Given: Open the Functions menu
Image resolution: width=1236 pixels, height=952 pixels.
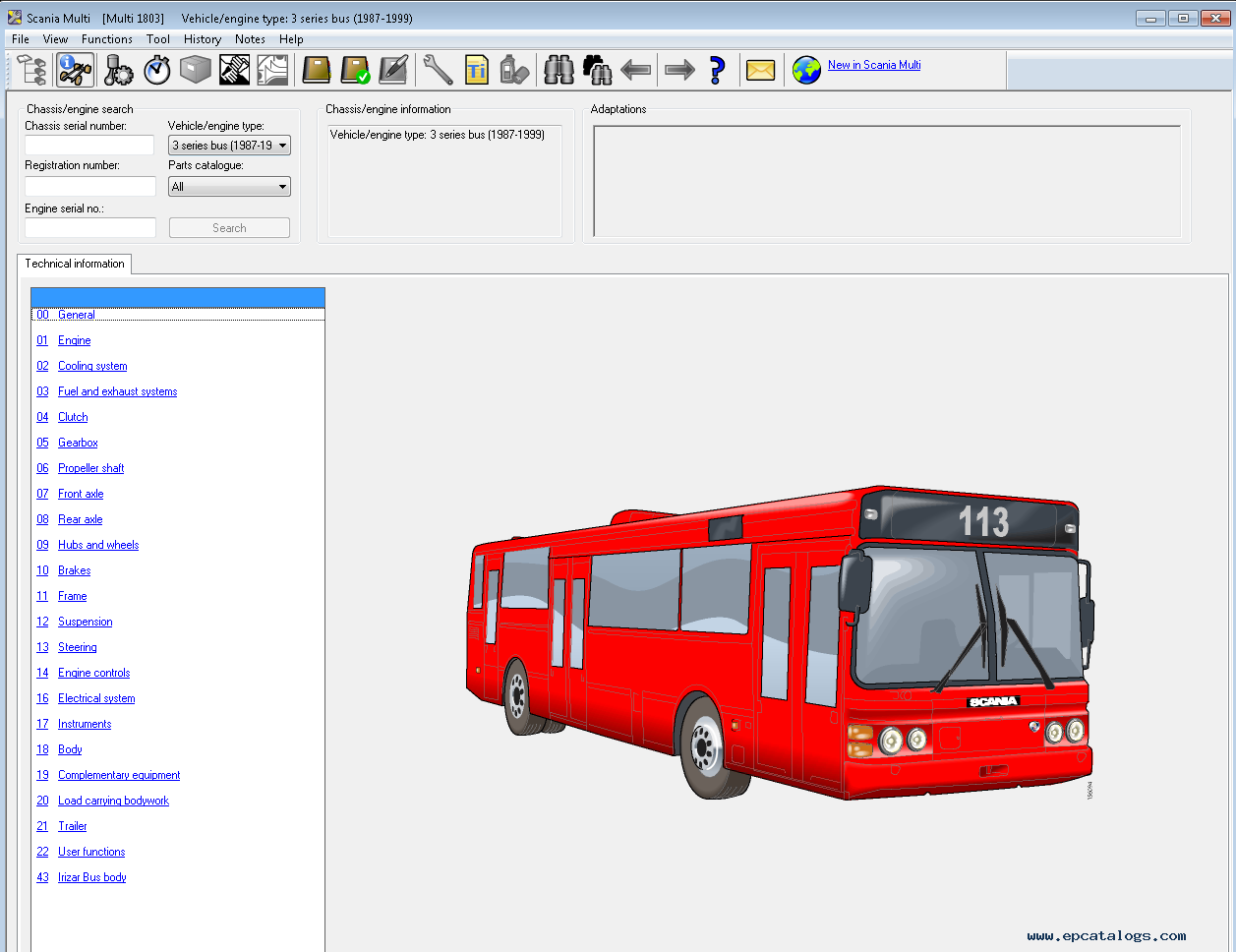Looking at the screenshot, I should [x=107, y=39].
